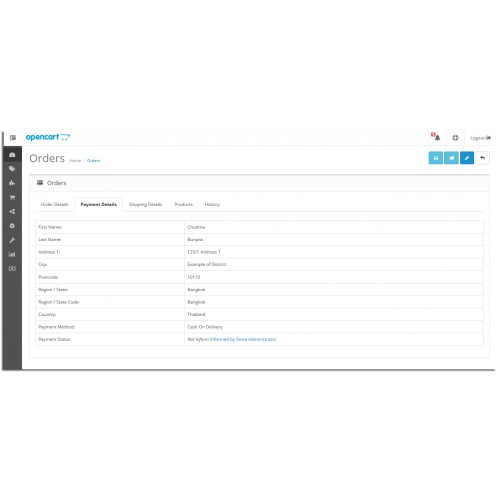Open the lifebuoy help dropdown

455,138
